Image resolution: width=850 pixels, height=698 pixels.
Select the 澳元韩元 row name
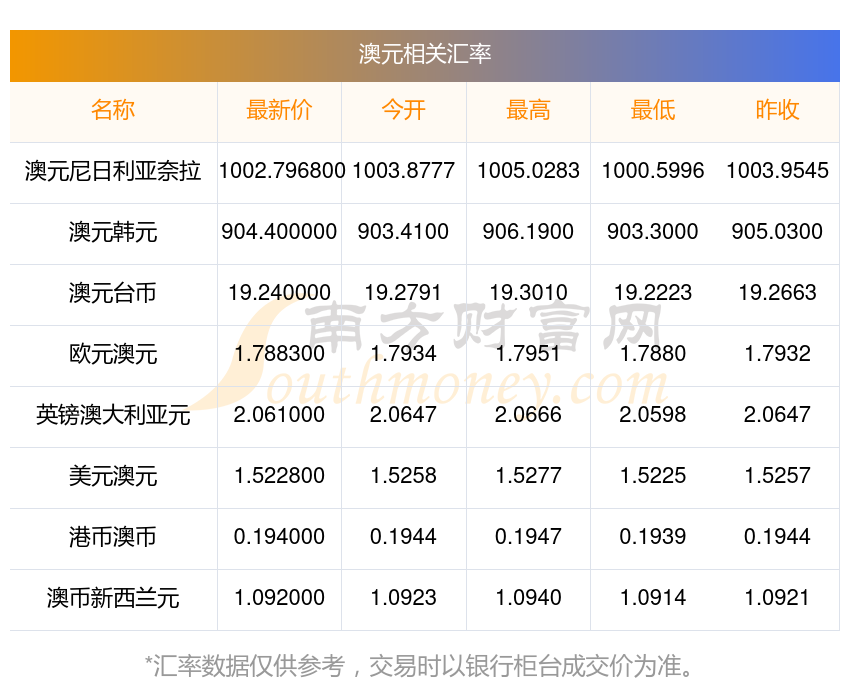tap(113, 232)
